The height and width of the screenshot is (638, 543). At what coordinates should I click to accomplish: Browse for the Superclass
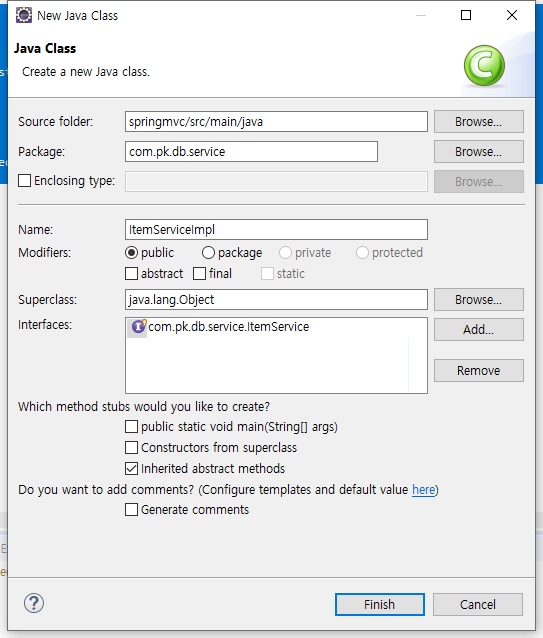479,299
